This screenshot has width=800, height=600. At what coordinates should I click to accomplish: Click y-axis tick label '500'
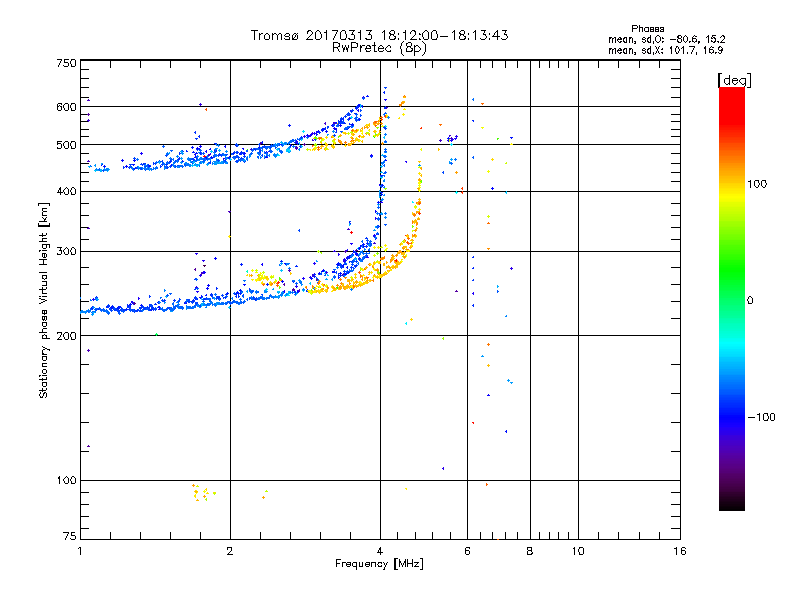click(67, 145)
